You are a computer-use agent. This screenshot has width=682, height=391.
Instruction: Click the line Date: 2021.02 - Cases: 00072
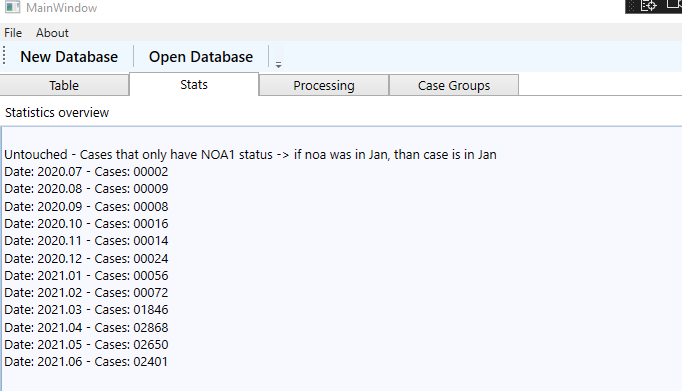pos(86,292)
